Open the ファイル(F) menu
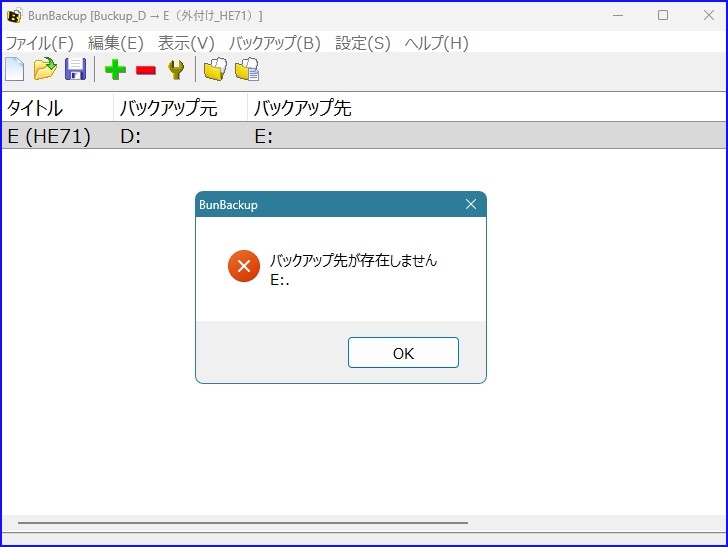This screenshot has width=728, height=547. (x=39, y=43)
